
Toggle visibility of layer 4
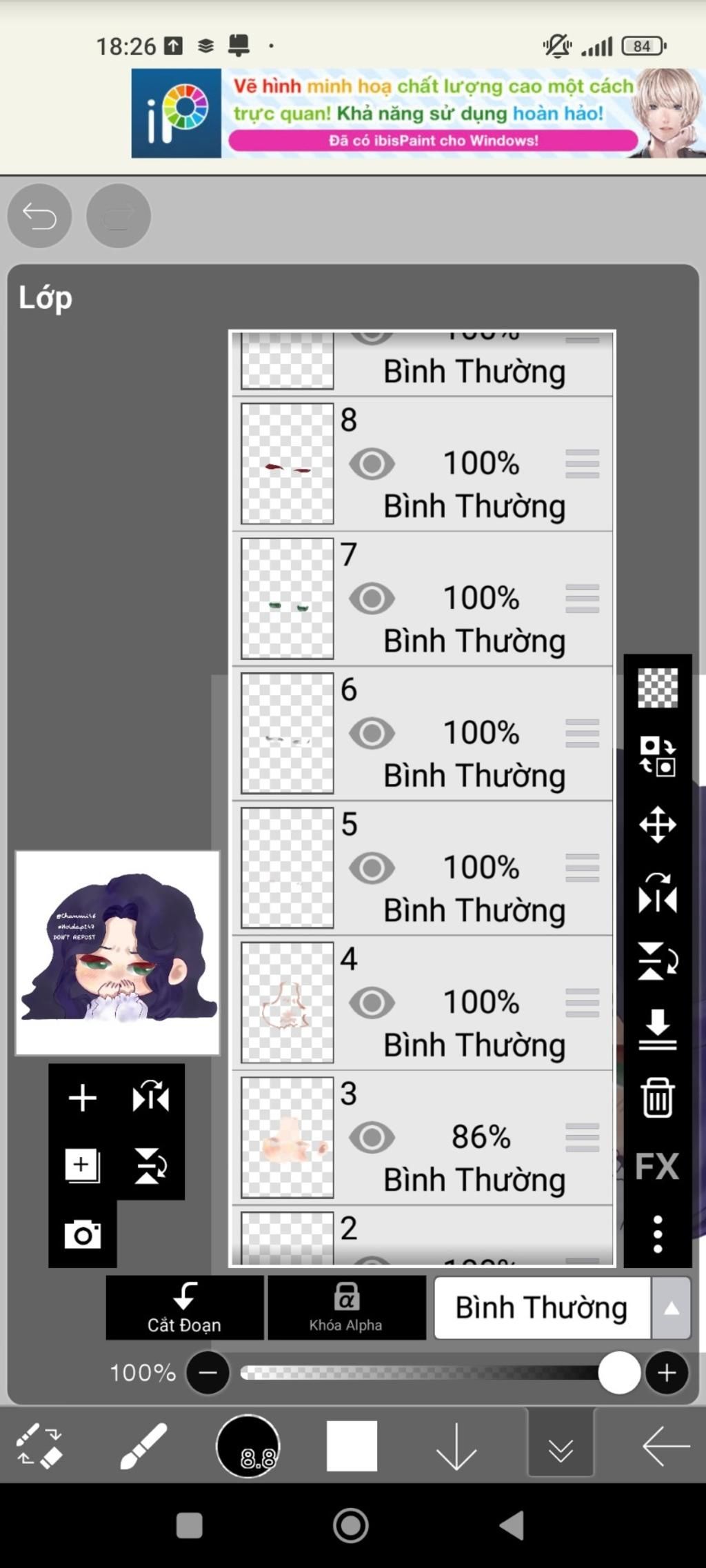(372, 1003)
